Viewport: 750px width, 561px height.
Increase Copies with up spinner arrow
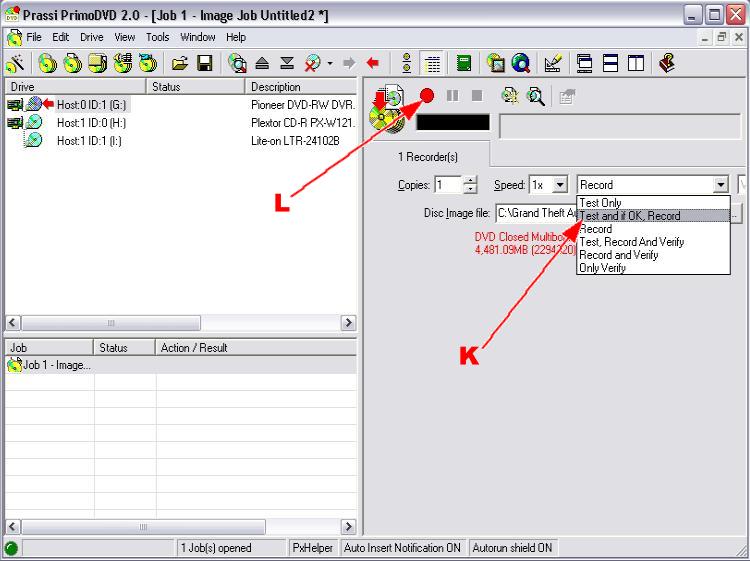coord(471,180)
